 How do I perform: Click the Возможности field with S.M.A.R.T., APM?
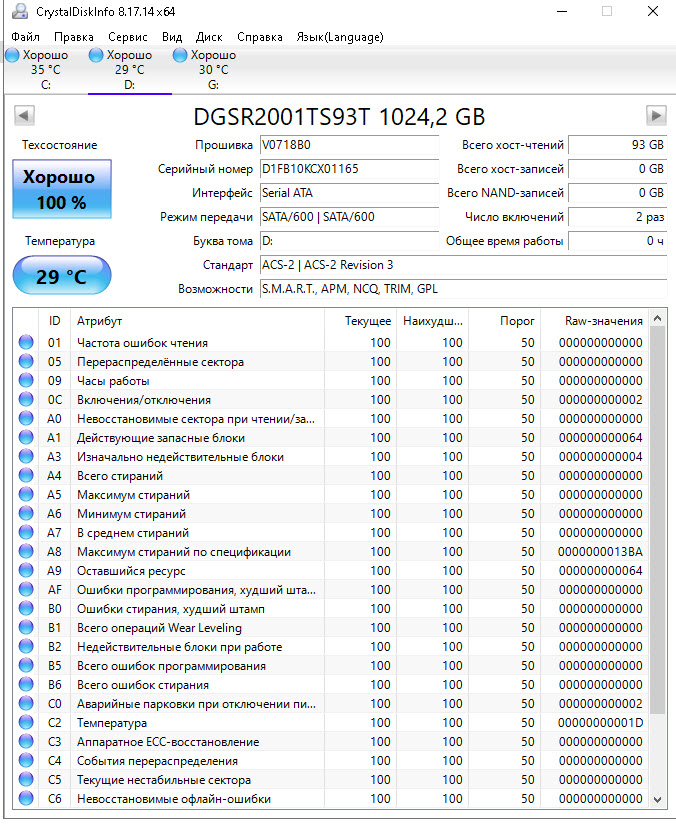(464, 289)
